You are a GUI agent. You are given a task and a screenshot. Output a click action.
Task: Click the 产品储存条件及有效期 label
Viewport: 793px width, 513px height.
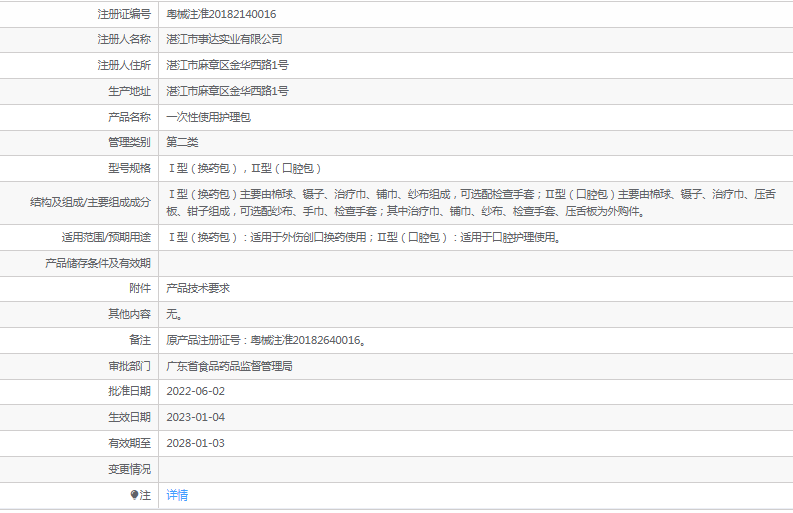(x=98, y=264)
